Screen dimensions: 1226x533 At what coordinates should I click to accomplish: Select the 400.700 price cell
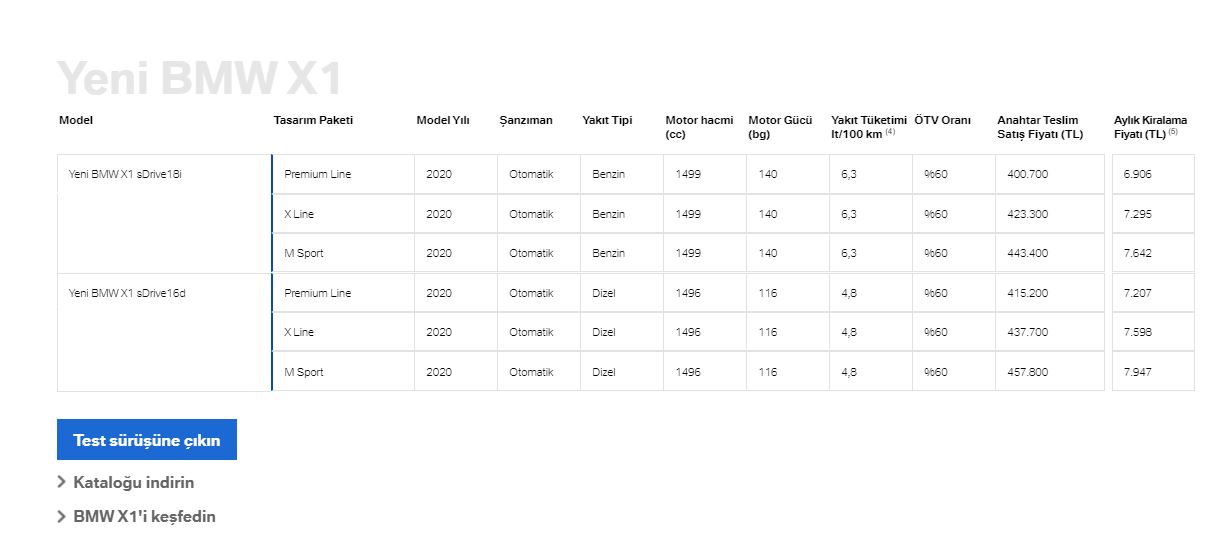tap(1050, 174)
